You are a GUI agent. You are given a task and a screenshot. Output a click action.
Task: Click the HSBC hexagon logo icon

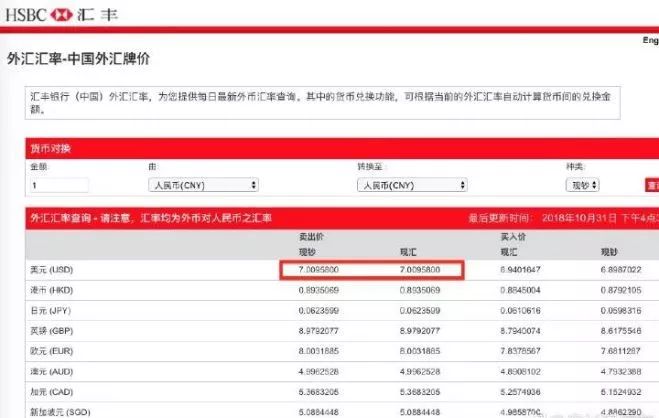61,15
